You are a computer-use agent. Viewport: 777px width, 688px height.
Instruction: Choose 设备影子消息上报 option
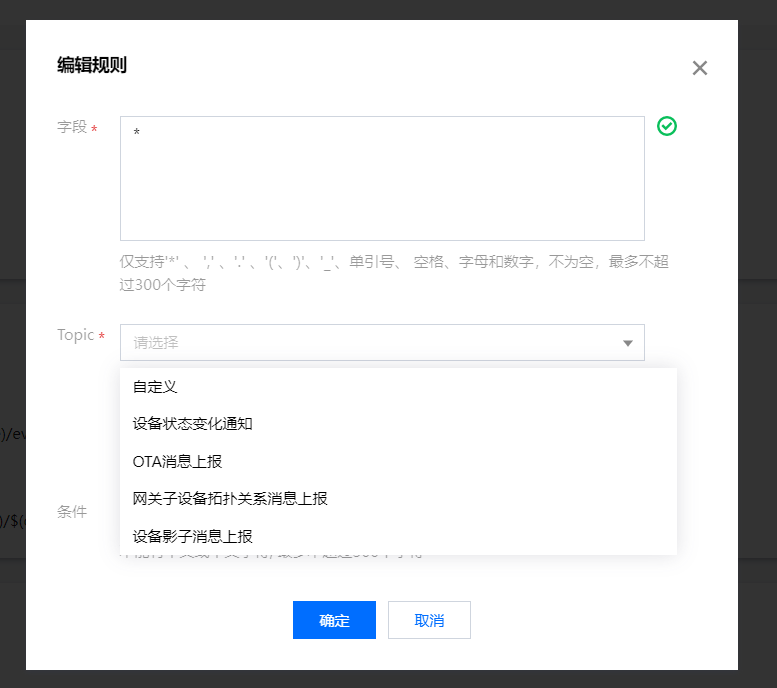click(x=398, y=536)
